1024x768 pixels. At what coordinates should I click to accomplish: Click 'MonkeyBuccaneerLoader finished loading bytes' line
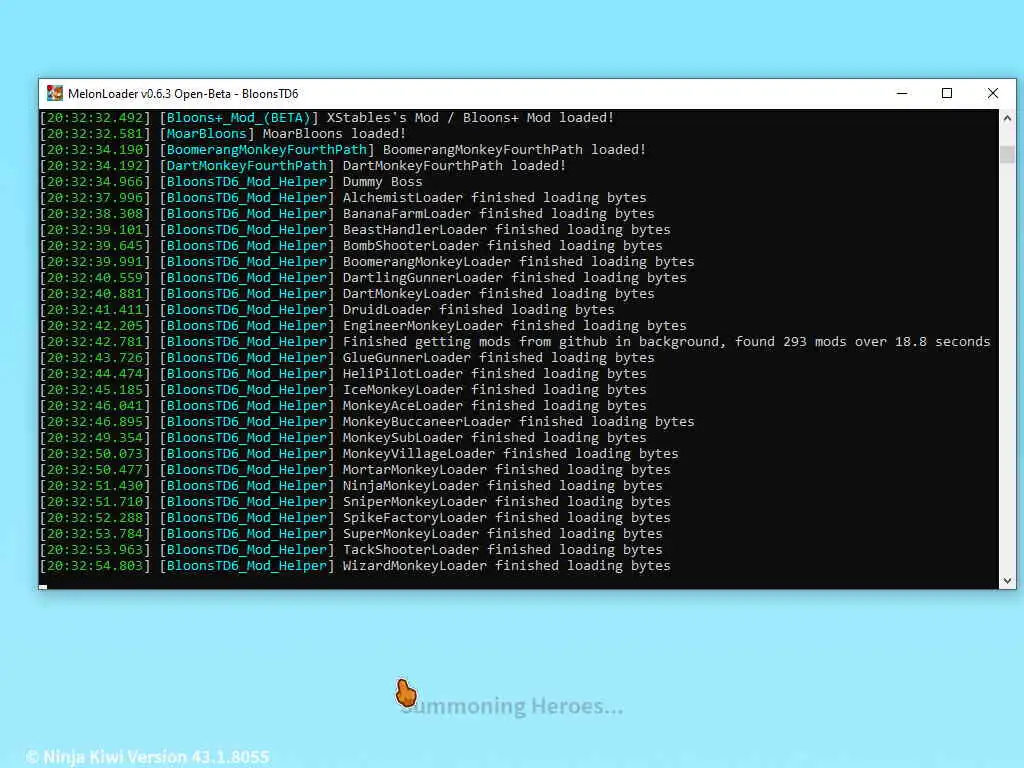[x=519, y=421]
